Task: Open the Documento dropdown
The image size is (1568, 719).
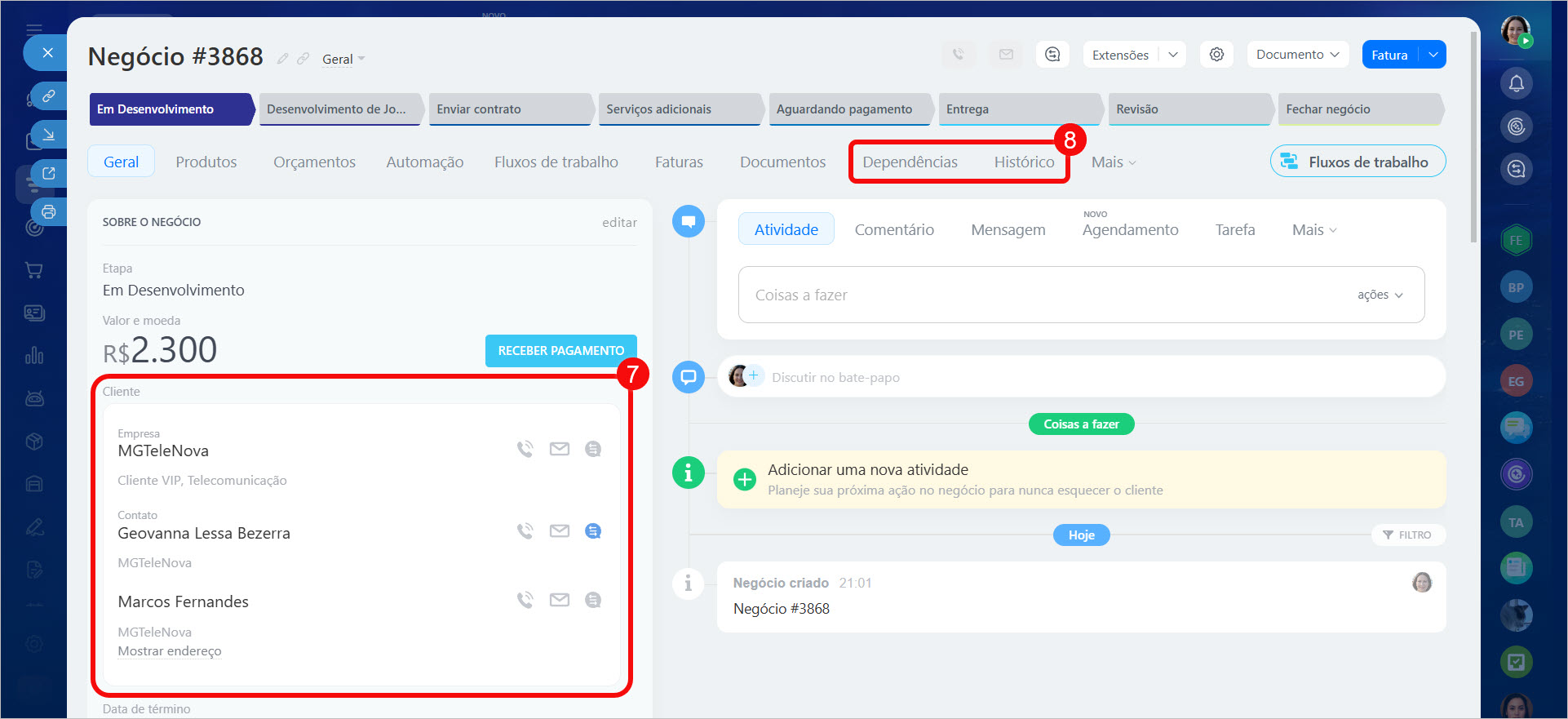Action: point(1296,55)
